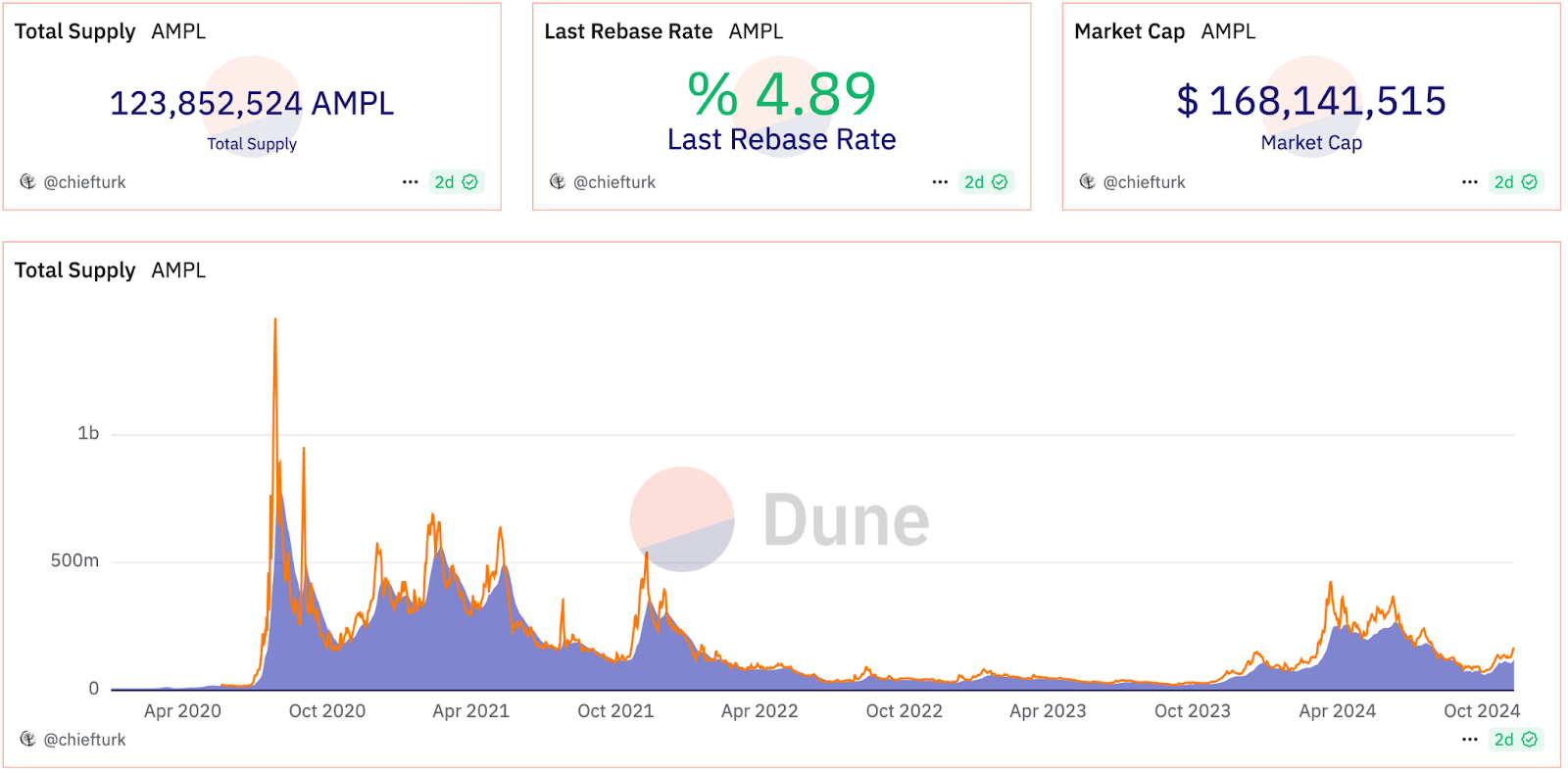1568x774 pixels.
Task: Click author avatar icon on Last Rebase Rate card
Action: tap(558, 182)
